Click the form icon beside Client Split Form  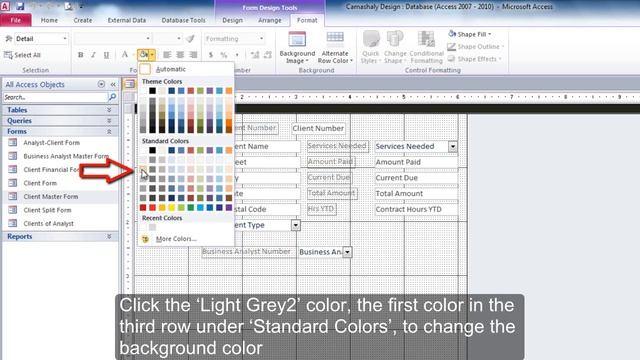(x=13, y=210)
